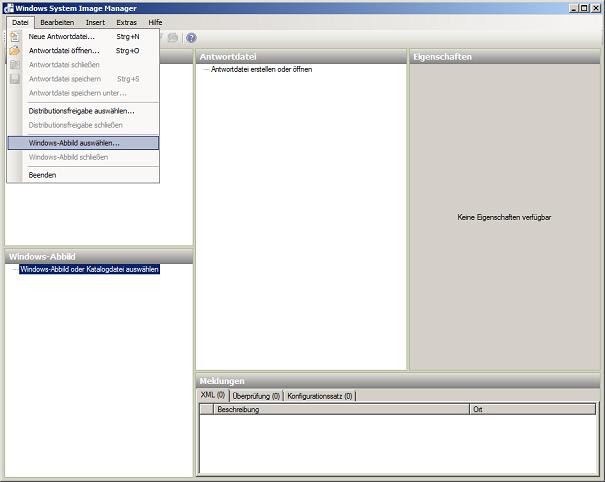
Task: Click the Keine Eigenschaften verfügbar text
Action: (x=504, y=217)
